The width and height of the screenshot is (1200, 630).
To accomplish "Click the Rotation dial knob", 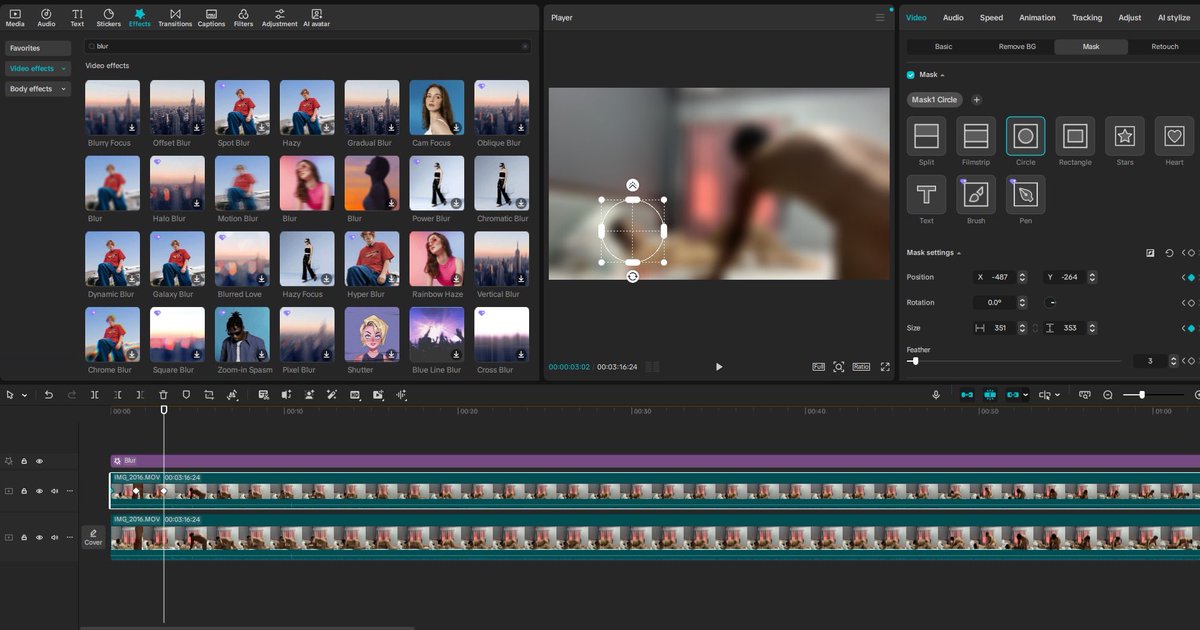I will (1051, 303).
